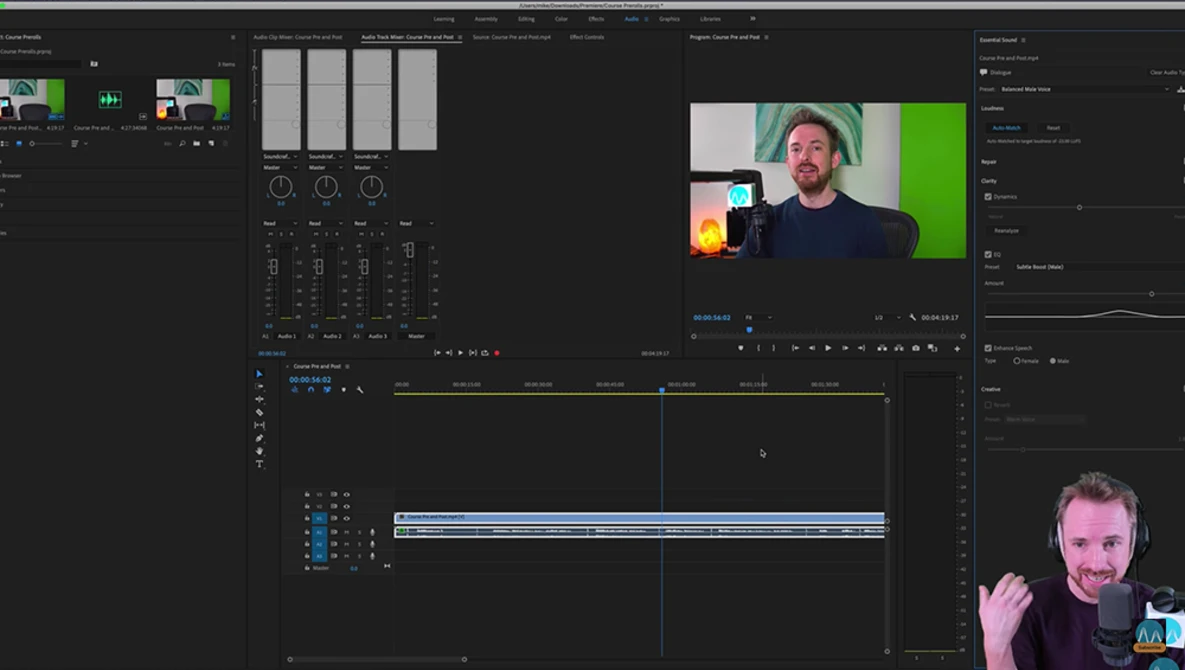Open the Source: Course Pre and Post.mp4 tab
This screenshot has height=670, width=1185.
point(512,37)
